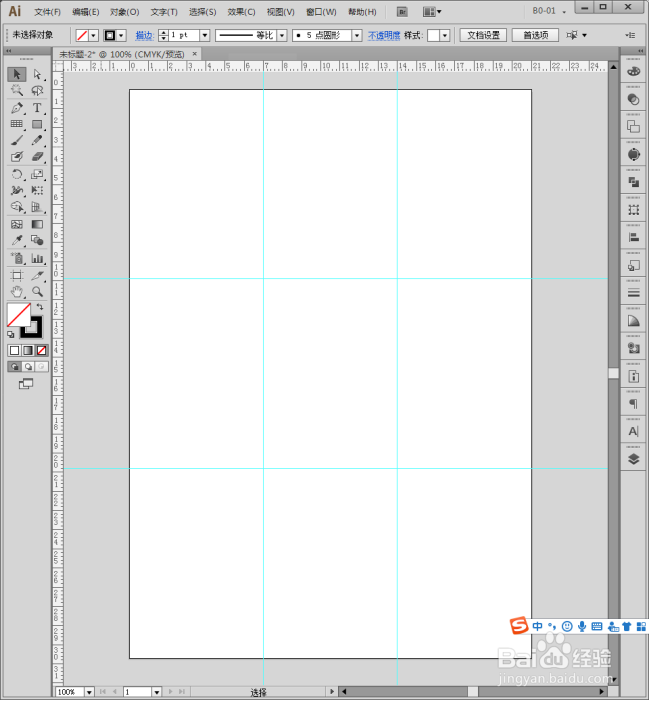The height and width of the screenshot is (701, 649).
Task: Open stroke weight dropdown next to 1 pt
Action: (x=205, y=35)
